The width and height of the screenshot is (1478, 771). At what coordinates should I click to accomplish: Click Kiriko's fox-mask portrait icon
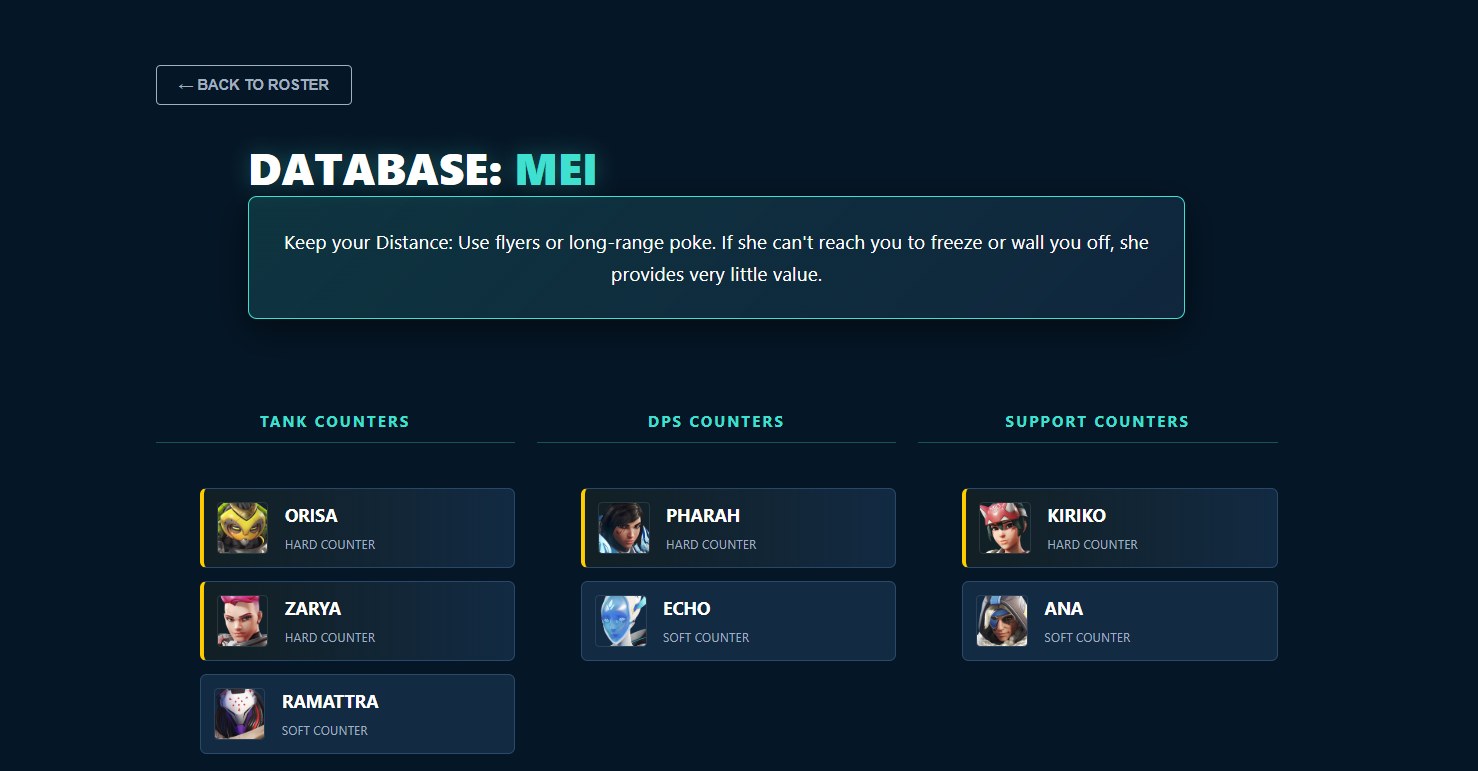[1005, 528]
